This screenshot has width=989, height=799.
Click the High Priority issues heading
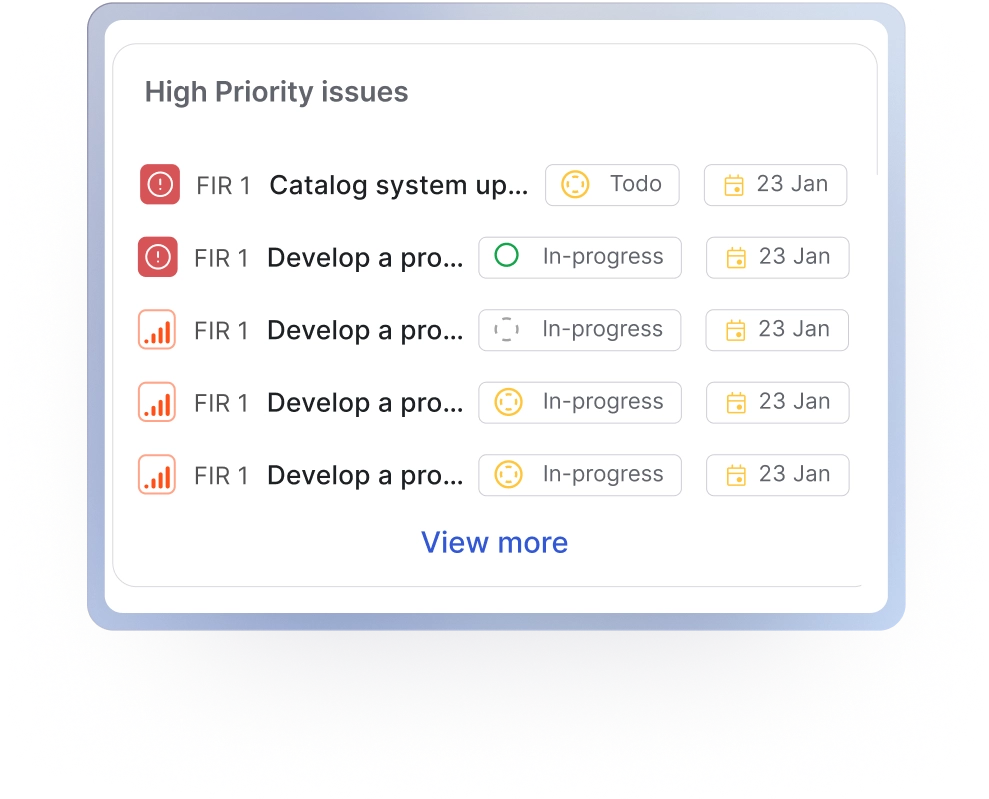[x=276, y=92]
